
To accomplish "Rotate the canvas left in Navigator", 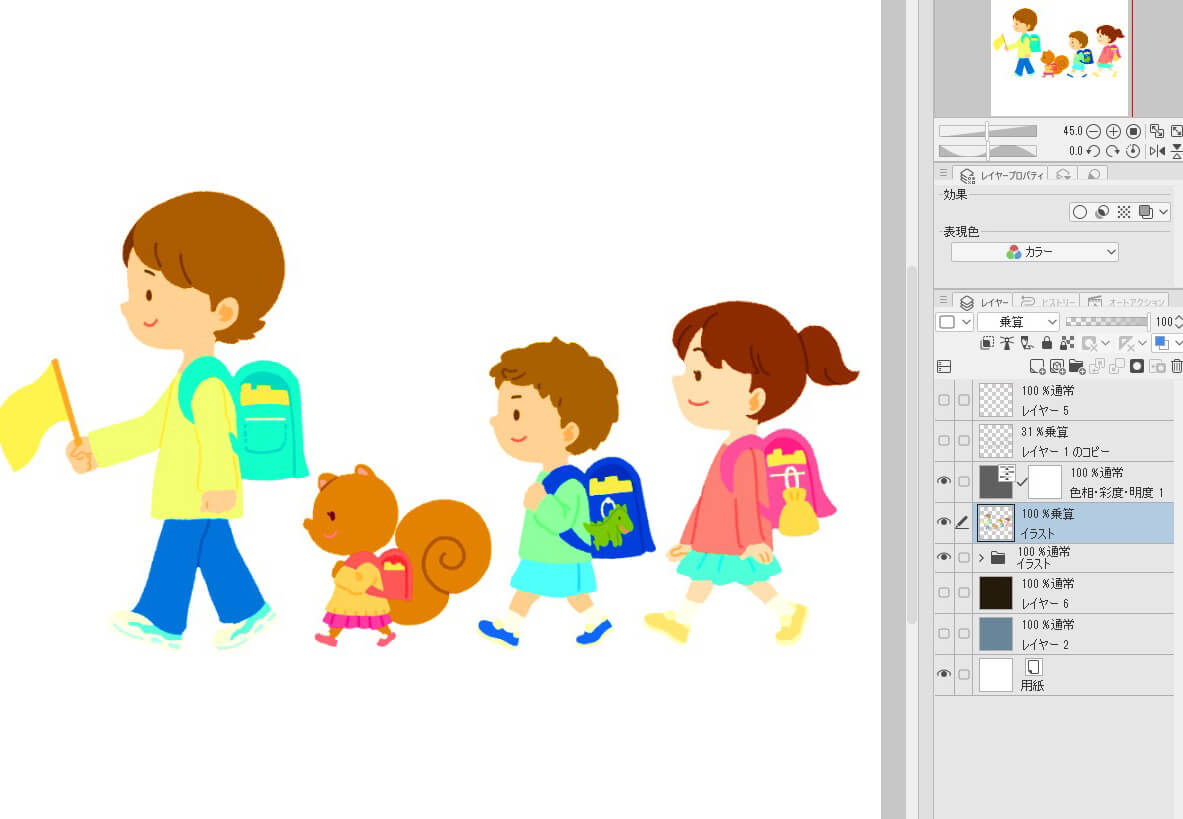I will [x=1094, y=151].
